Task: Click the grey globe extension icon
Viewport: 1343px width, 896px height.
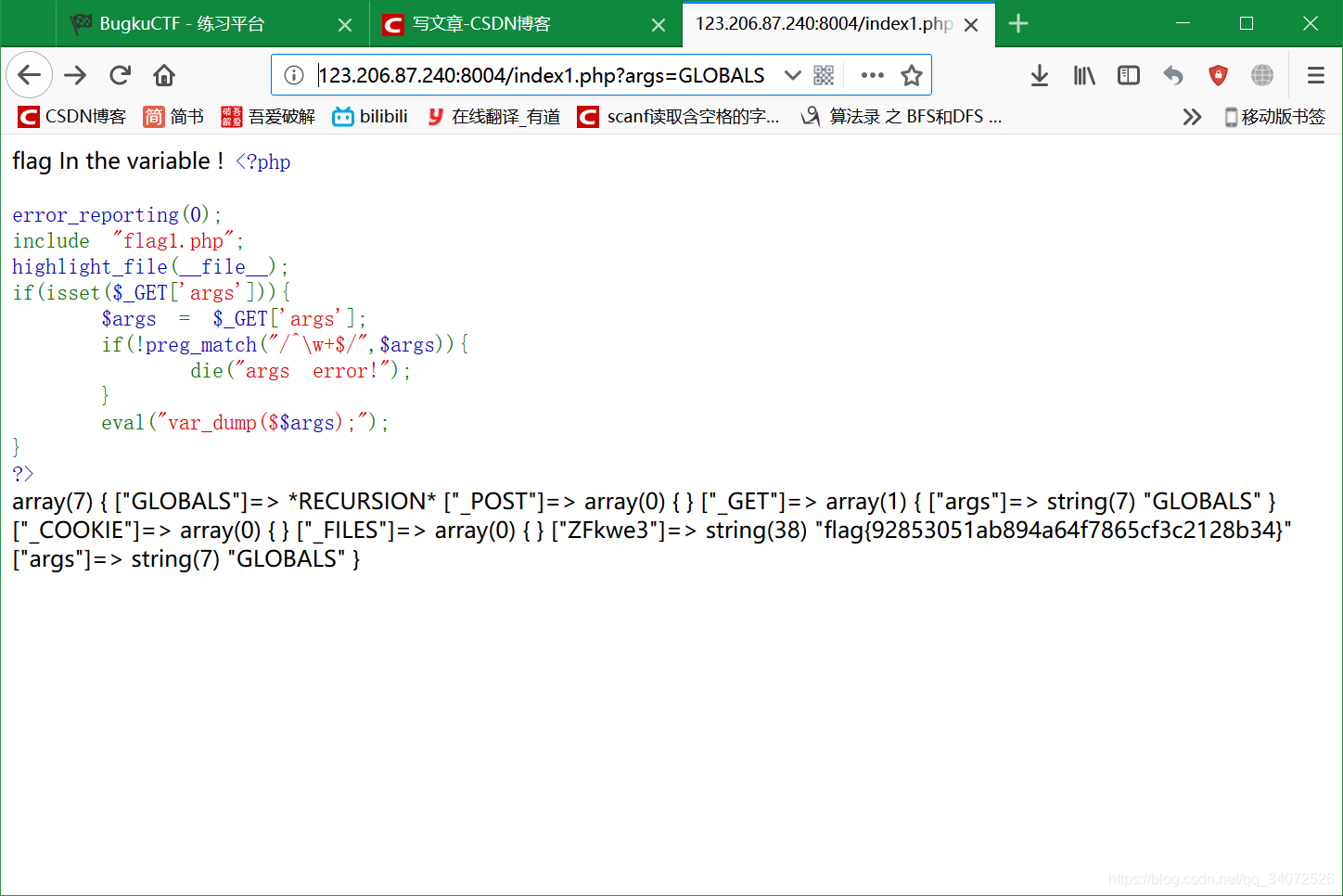Action: 1262,75
